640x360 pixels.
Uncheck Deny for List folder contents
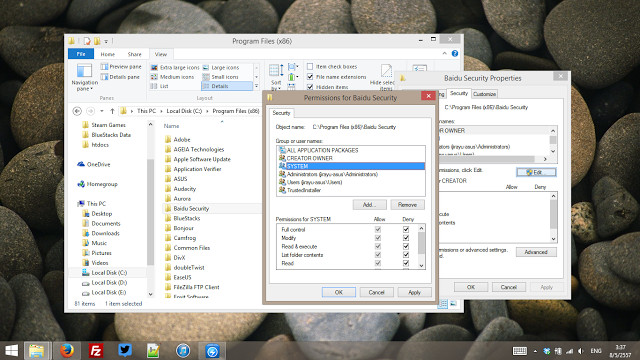[406, 255]
